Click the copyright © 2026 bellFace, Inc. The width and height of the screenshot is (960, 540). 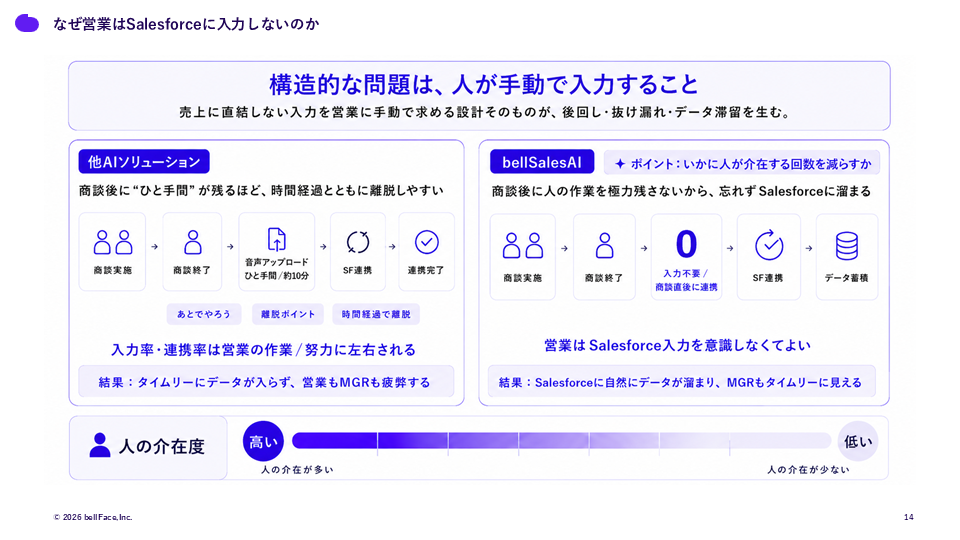tap(92, 517)
